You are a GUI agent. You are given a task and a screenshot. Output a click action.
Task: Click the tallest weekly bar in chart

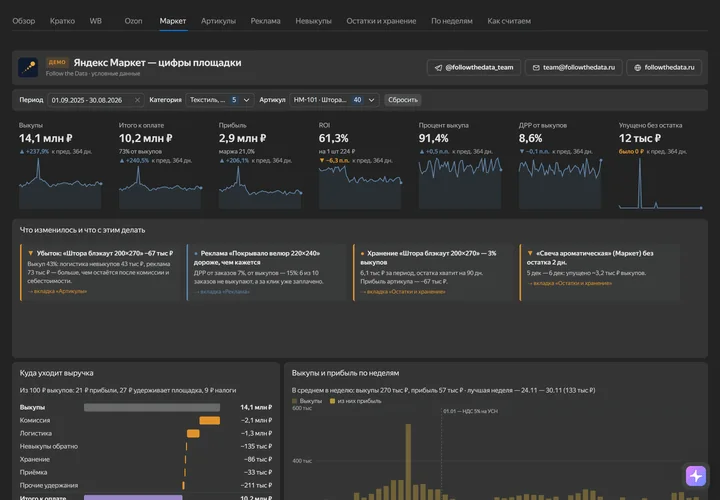tap(408, 462)
